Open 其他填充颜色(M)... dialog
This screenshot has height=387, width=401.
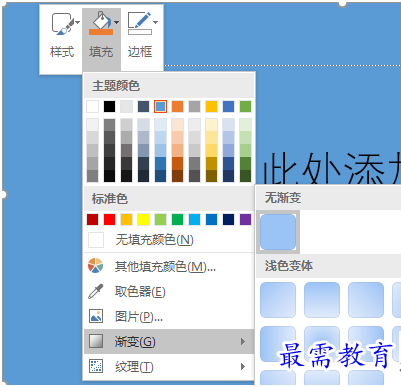[x=169, y=266]
